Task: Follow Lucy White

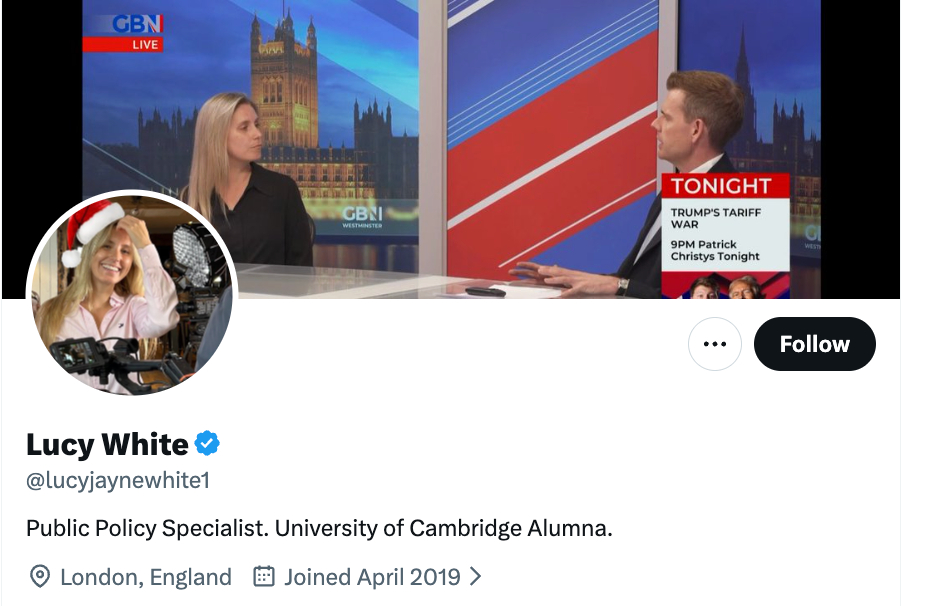Action: pos(814,344)
